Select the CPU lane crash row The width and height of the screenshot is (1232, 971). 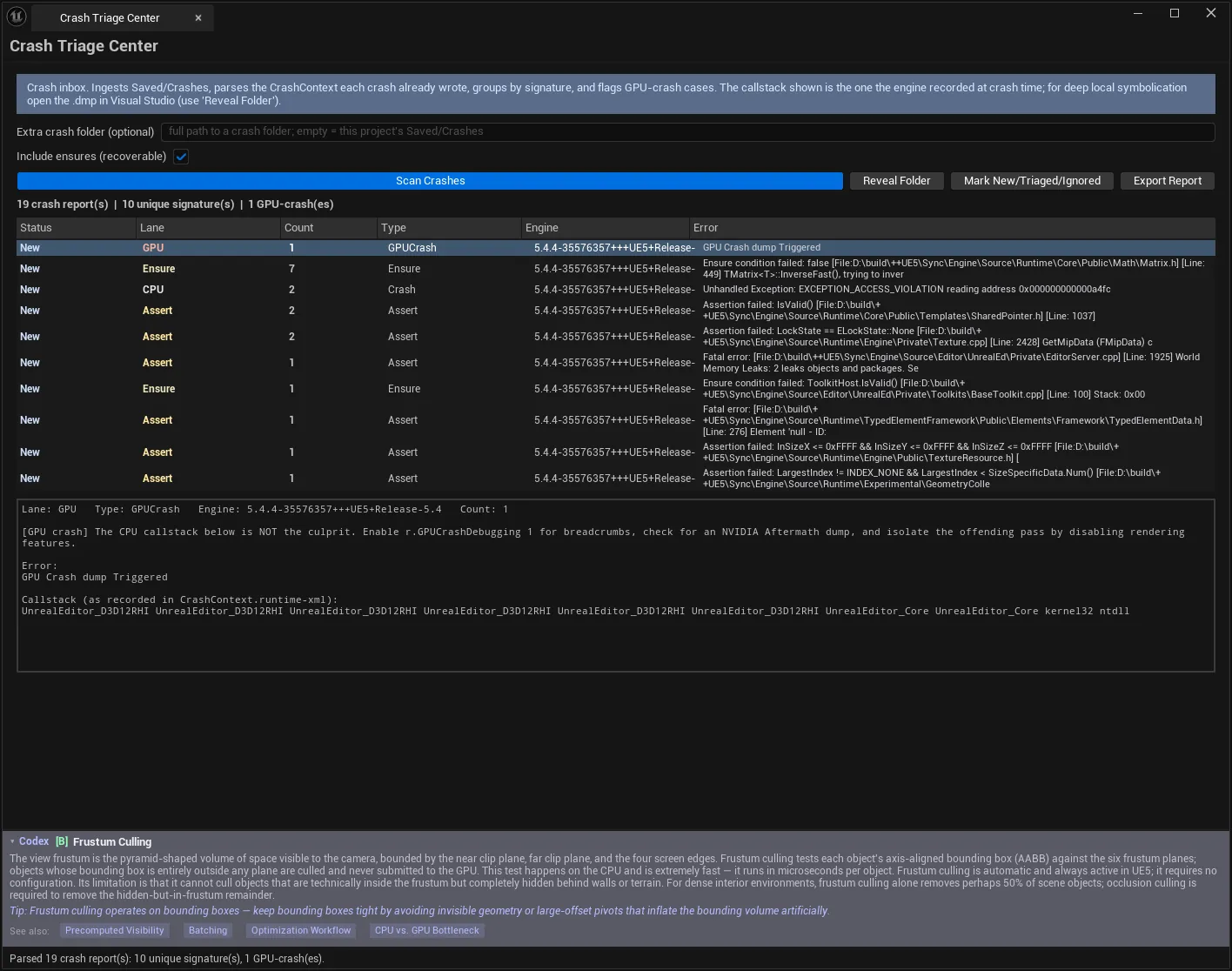point(616,290)
